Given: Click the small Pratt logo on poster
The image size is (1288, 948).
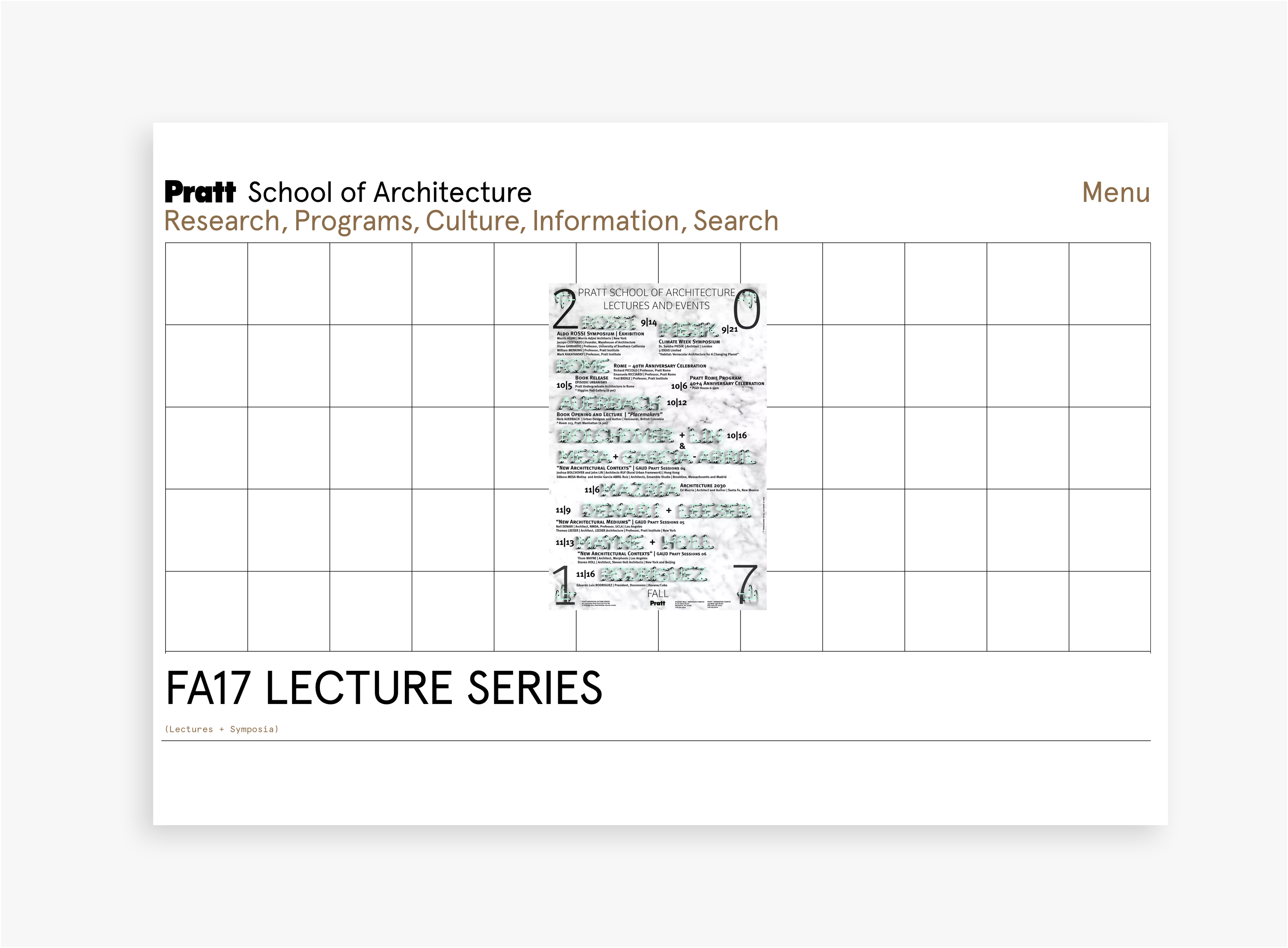Looking at the screenshot, I should [x=657, y=603].
